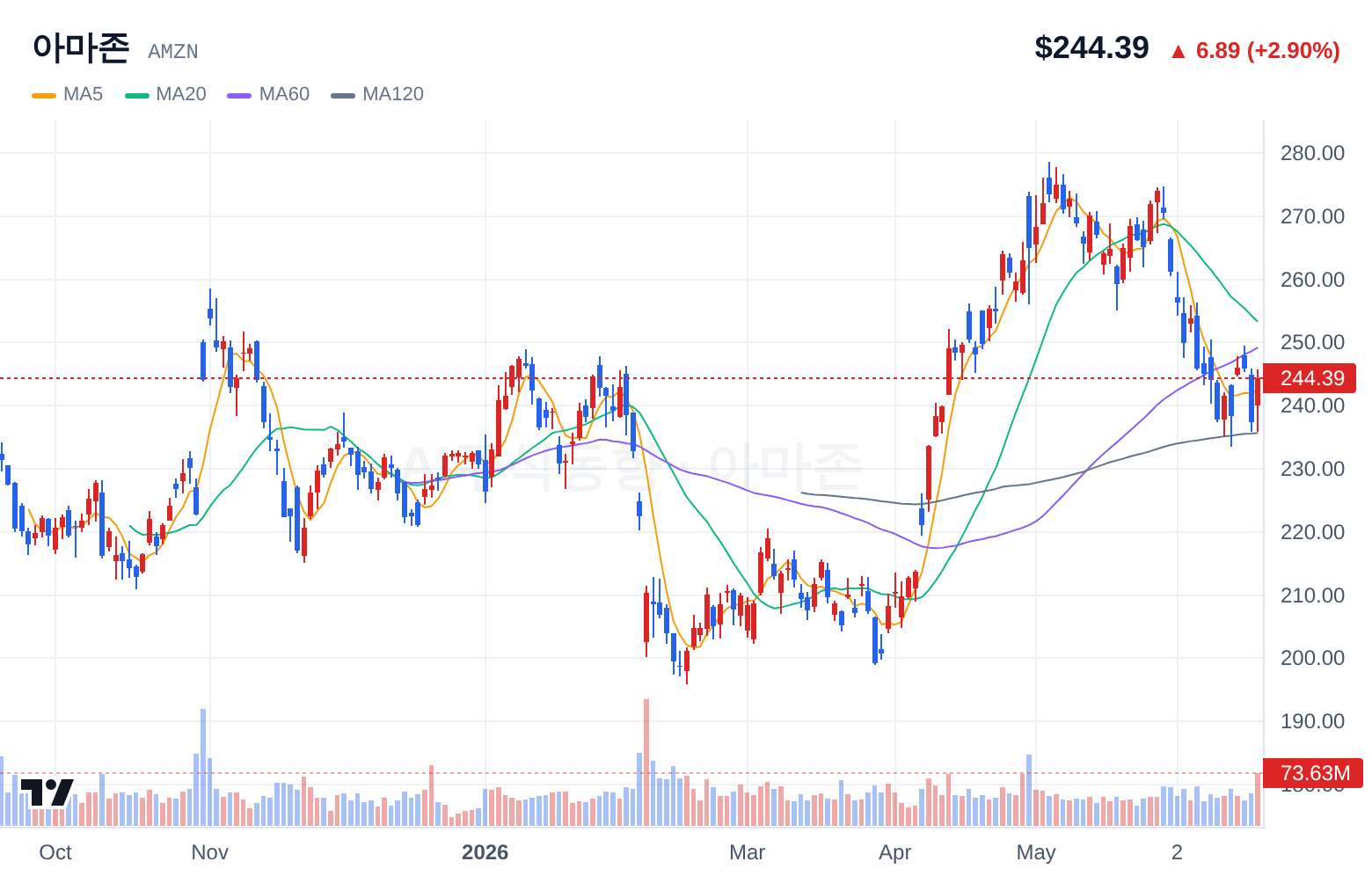
Task: Click the 2026 time axis label
Action: 485,852
